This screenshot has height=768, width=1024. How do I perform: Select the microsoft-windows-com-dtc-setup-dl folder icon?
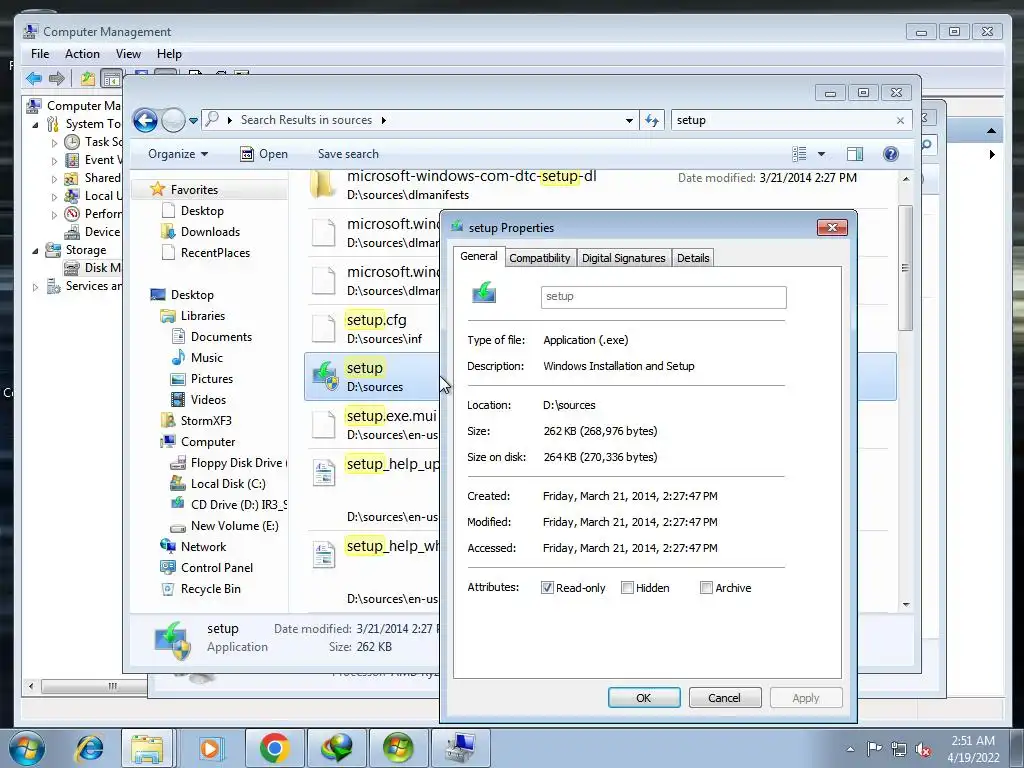click(x=323, y=184)
